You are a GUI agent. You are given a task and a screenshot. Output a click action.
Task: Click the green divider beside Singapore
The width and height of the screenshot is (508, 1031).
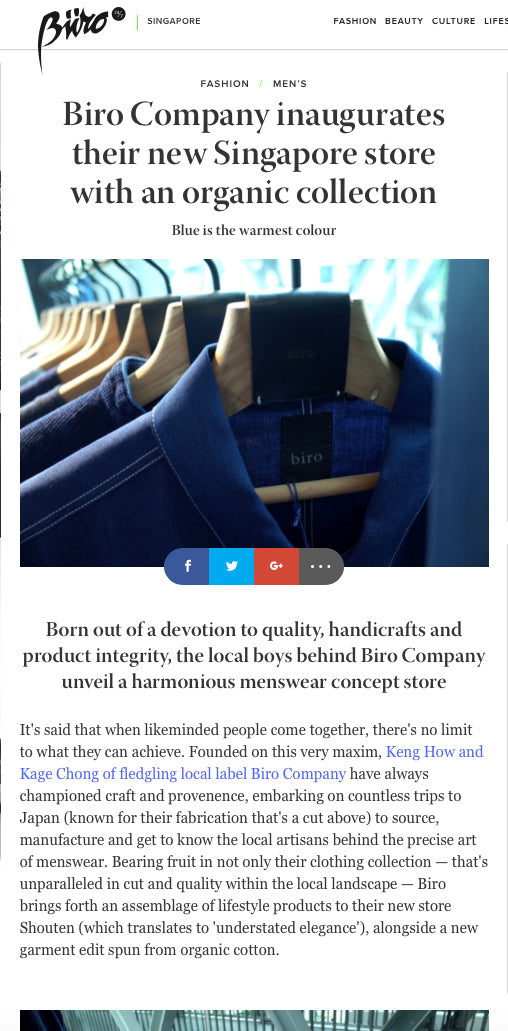click(x=137, y=22)
